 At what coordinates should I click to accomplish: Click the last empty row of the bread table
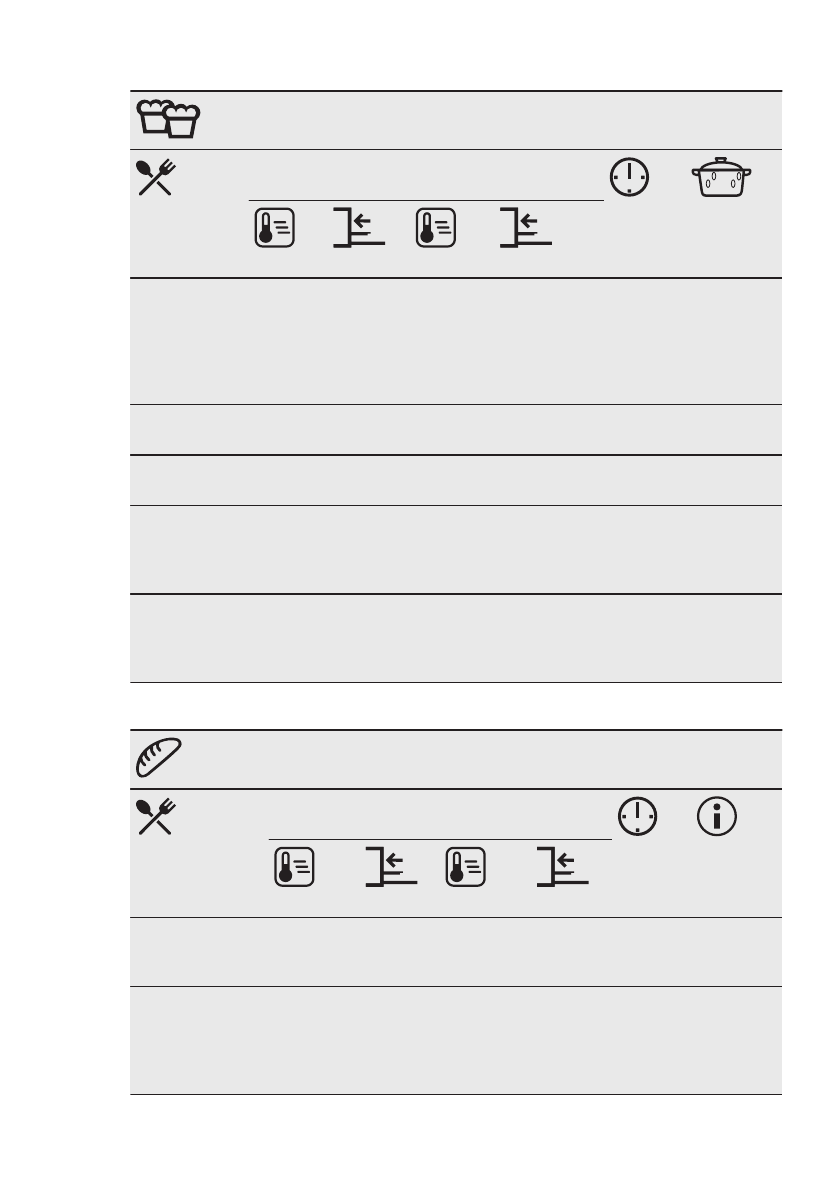tap(456, 1041)
